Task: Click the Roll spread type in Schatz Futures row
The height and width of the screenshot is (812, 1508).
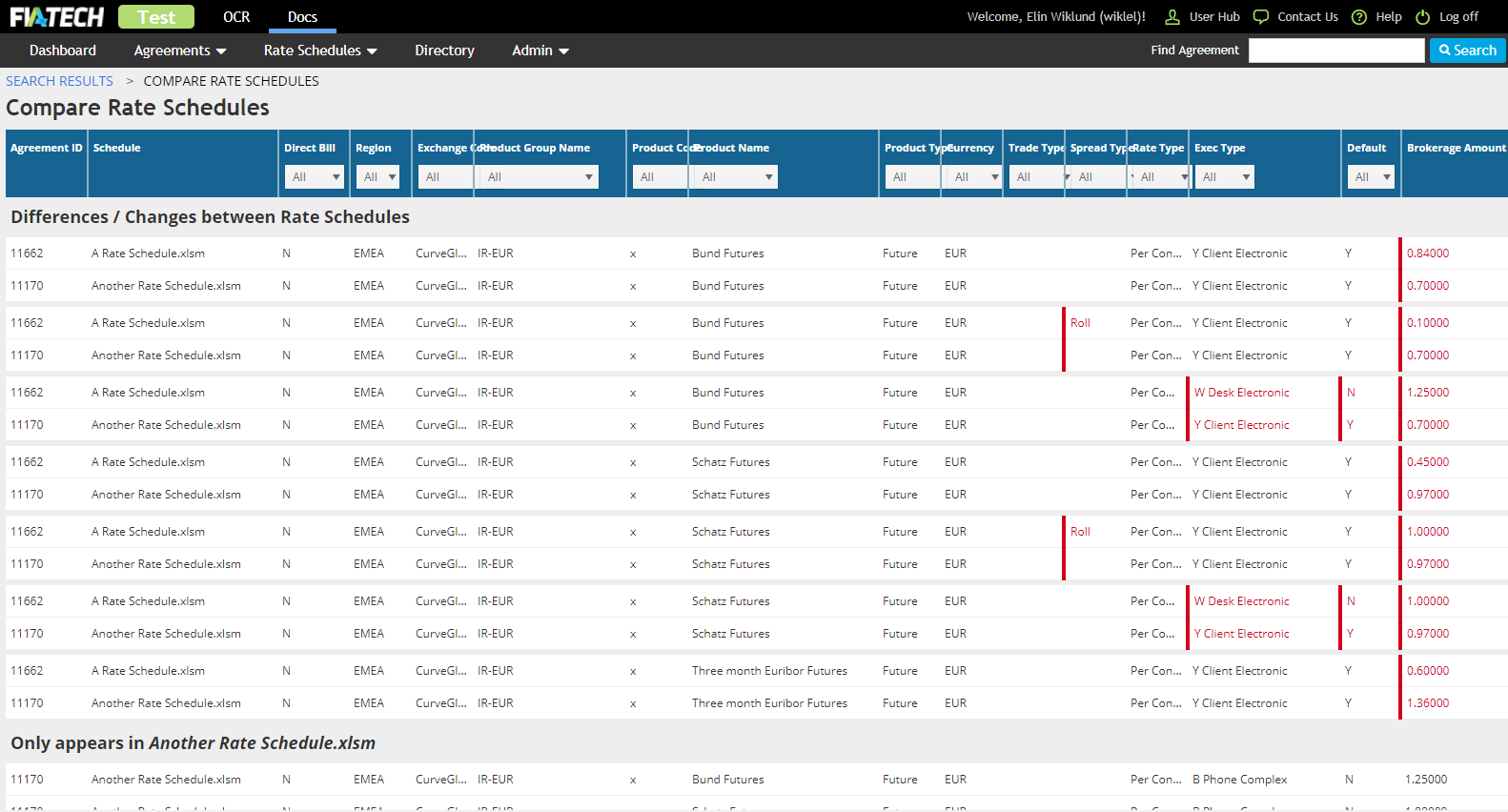Action: click(x=1080, y=532)
